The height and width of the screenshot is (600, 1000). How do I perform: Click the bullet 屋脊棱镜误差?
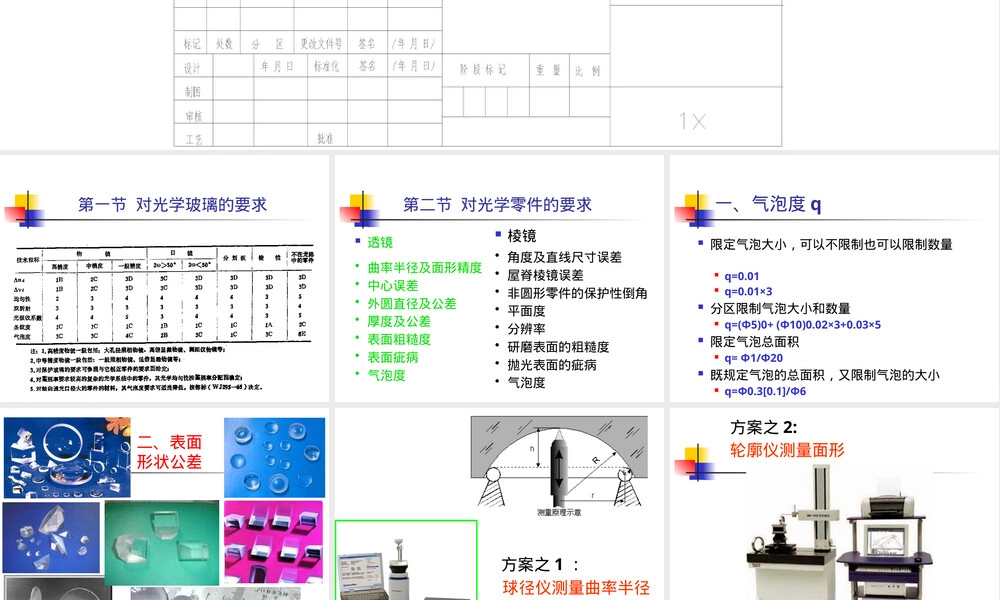coord(545,275)
